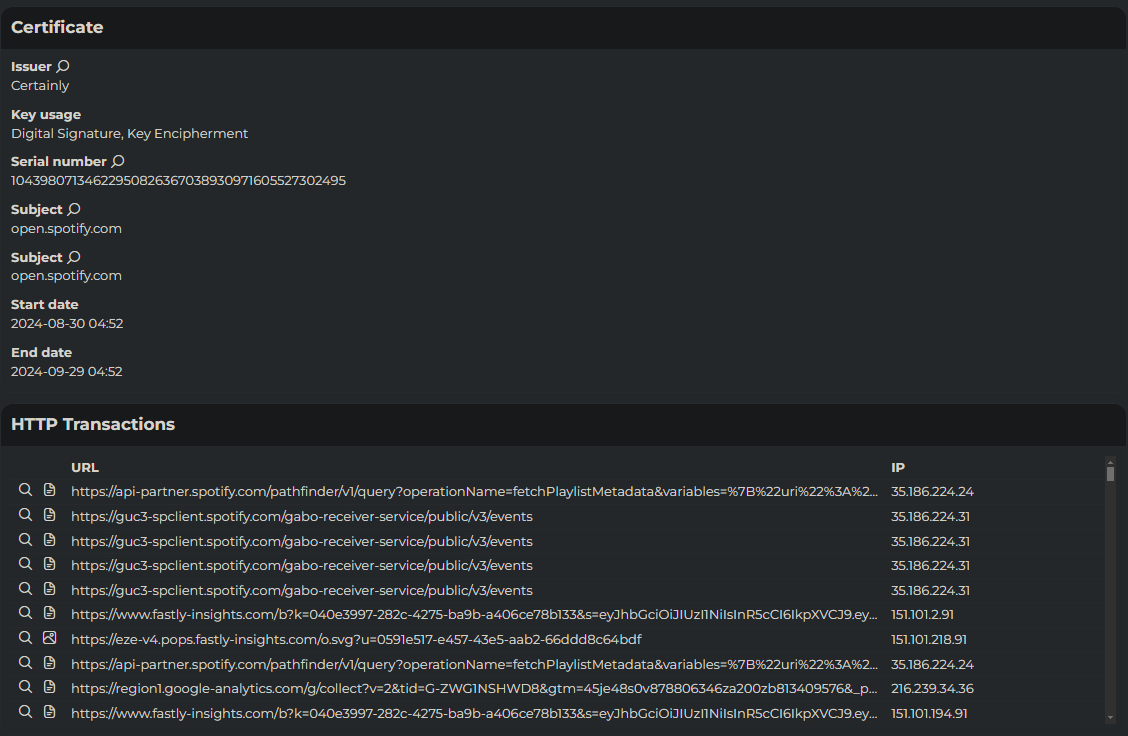This screenshot has height=736, width=1128.
Task: Click the search icon beside the first Subject label
Action: tap(74, 210)
